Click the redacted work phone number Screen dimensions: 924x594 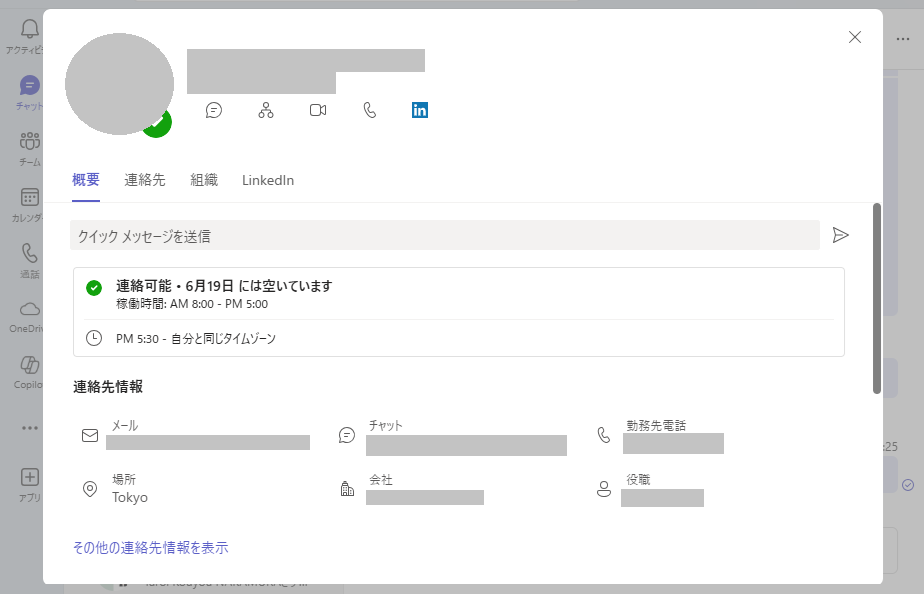(673, 443)
